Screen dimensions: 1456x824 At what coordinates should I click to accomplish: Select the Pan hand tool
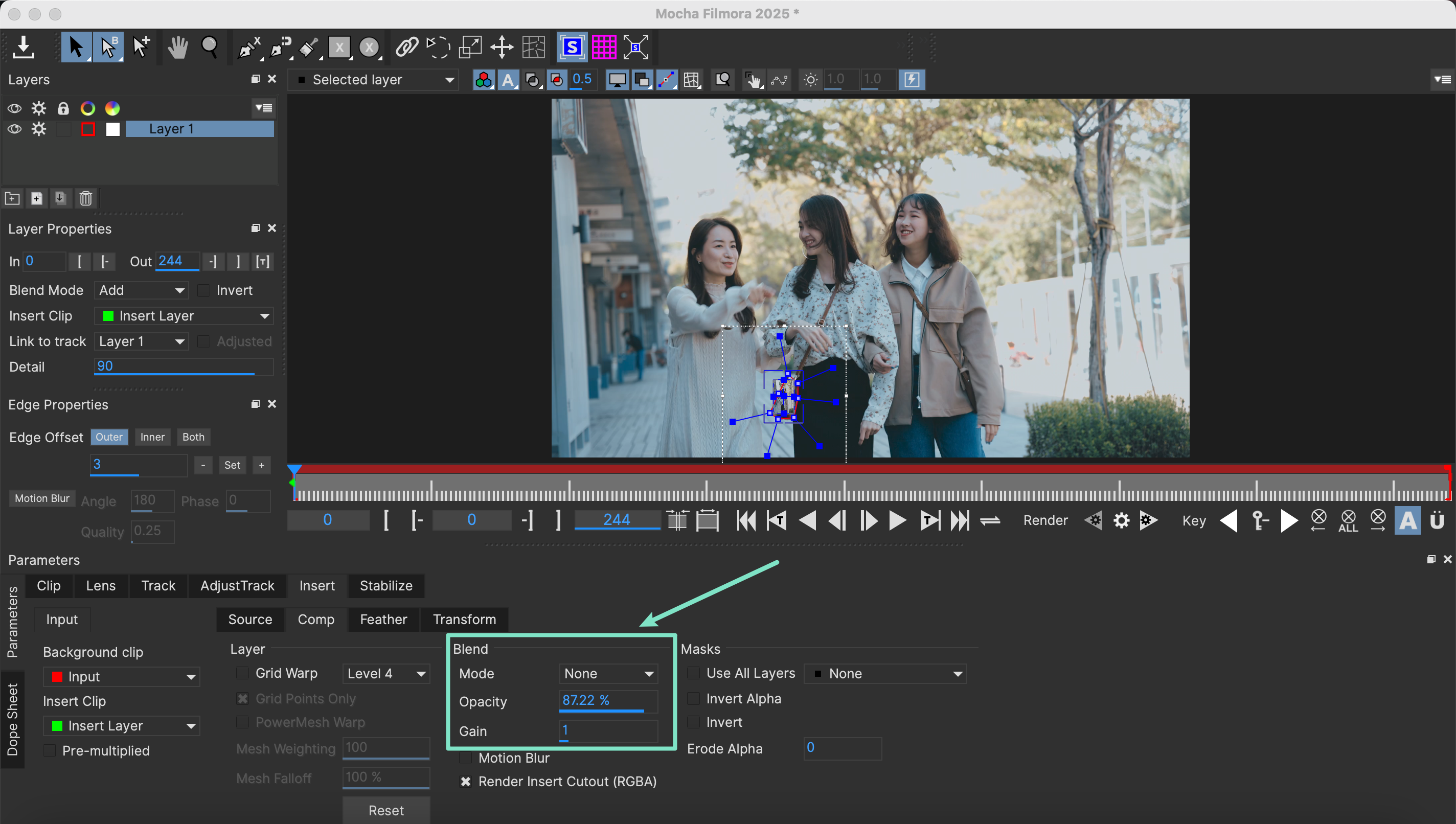pos(177,47)
